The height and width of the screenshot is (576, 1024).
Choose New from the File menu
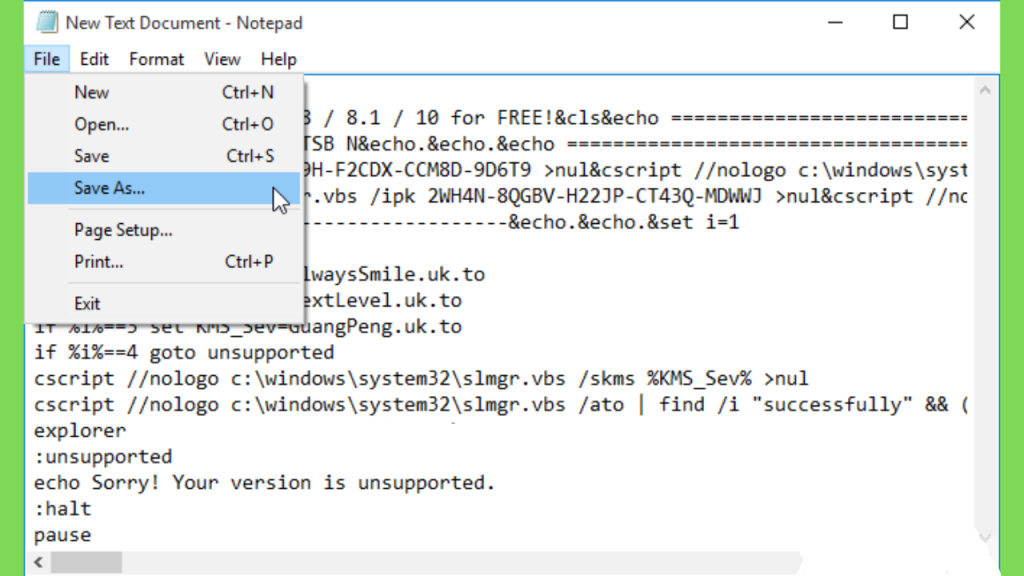pyautogui.click(x=164, y=92)
